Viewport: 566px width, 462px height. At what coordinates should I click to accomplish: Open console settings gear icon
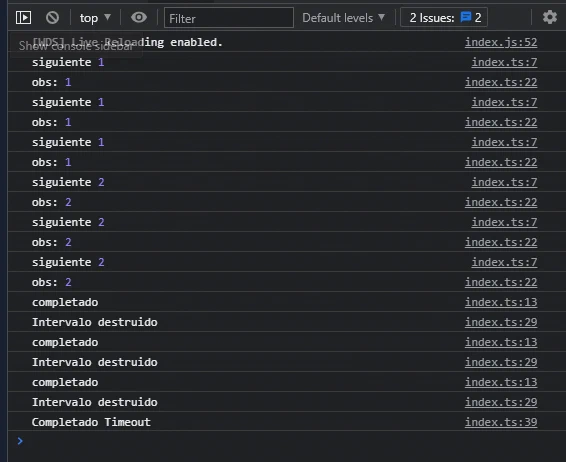click(x=550, y=17)
